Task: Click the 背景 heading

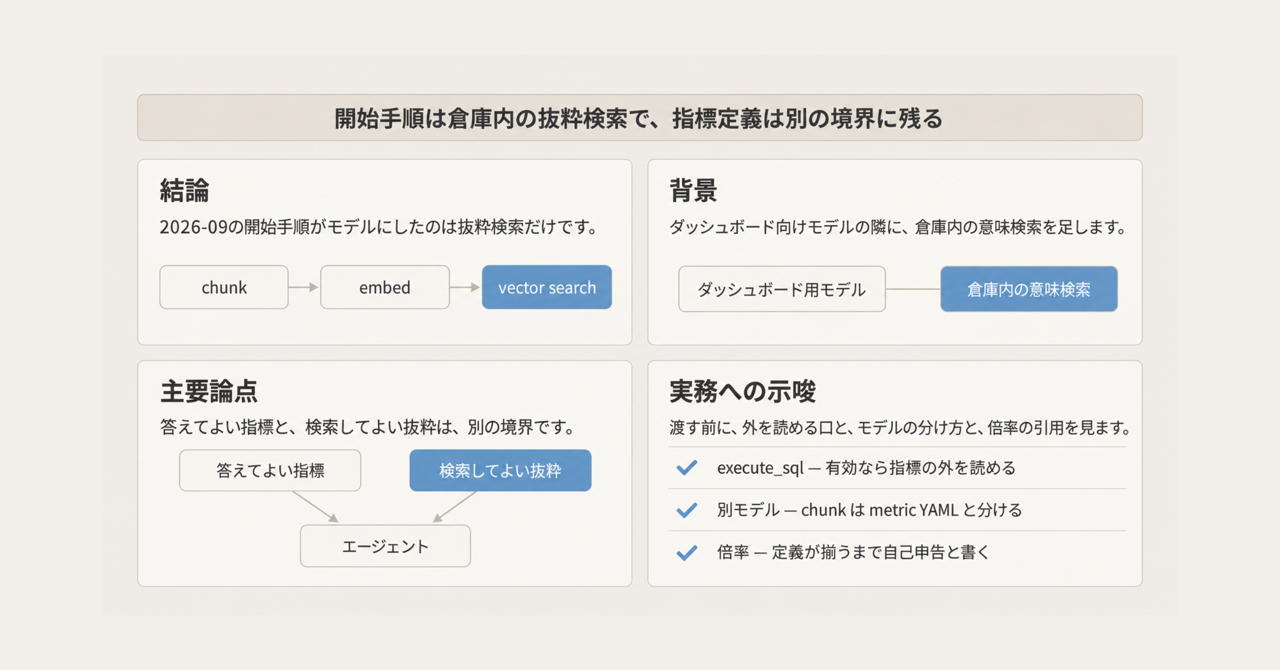Action: [694, 191]
